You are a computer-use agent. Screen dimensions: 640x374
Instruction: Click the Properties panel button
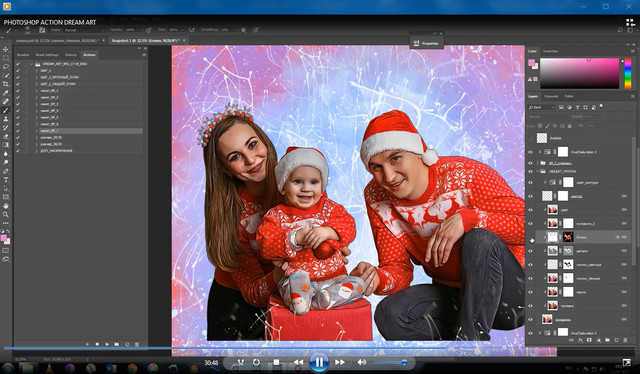(427, 43)
